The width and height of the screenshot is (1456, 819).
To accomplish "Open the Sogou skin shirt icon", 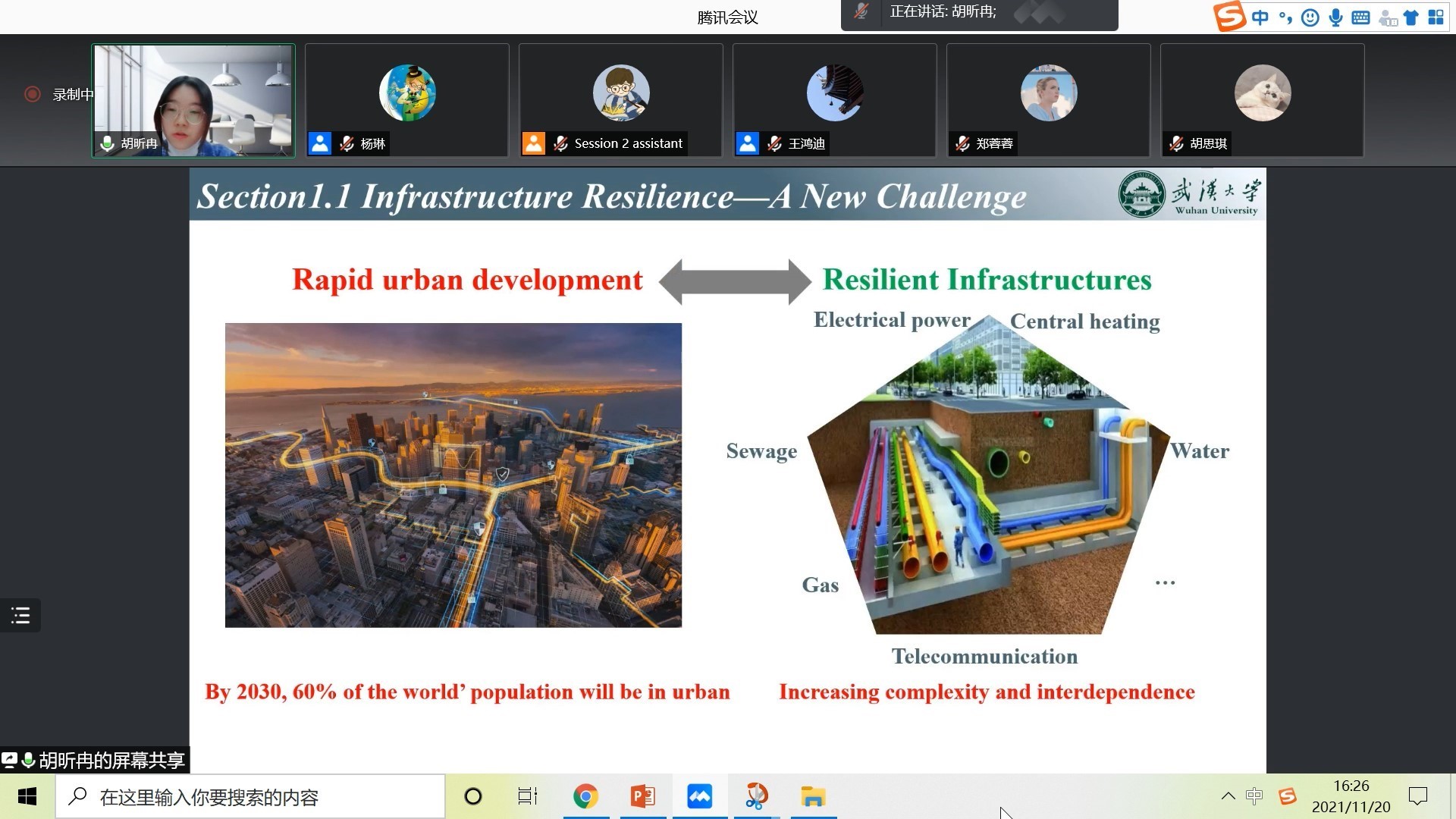I will coord(1411,17).
